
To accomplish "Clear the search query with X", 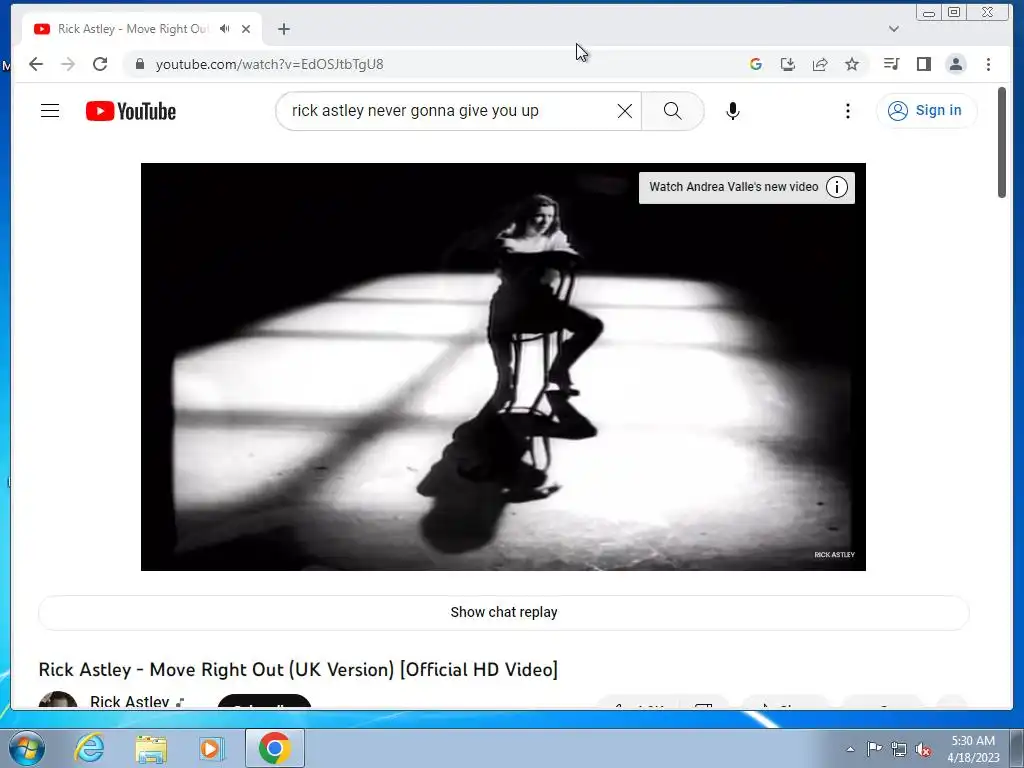I will pyautogui.click(x=625, y=111).
